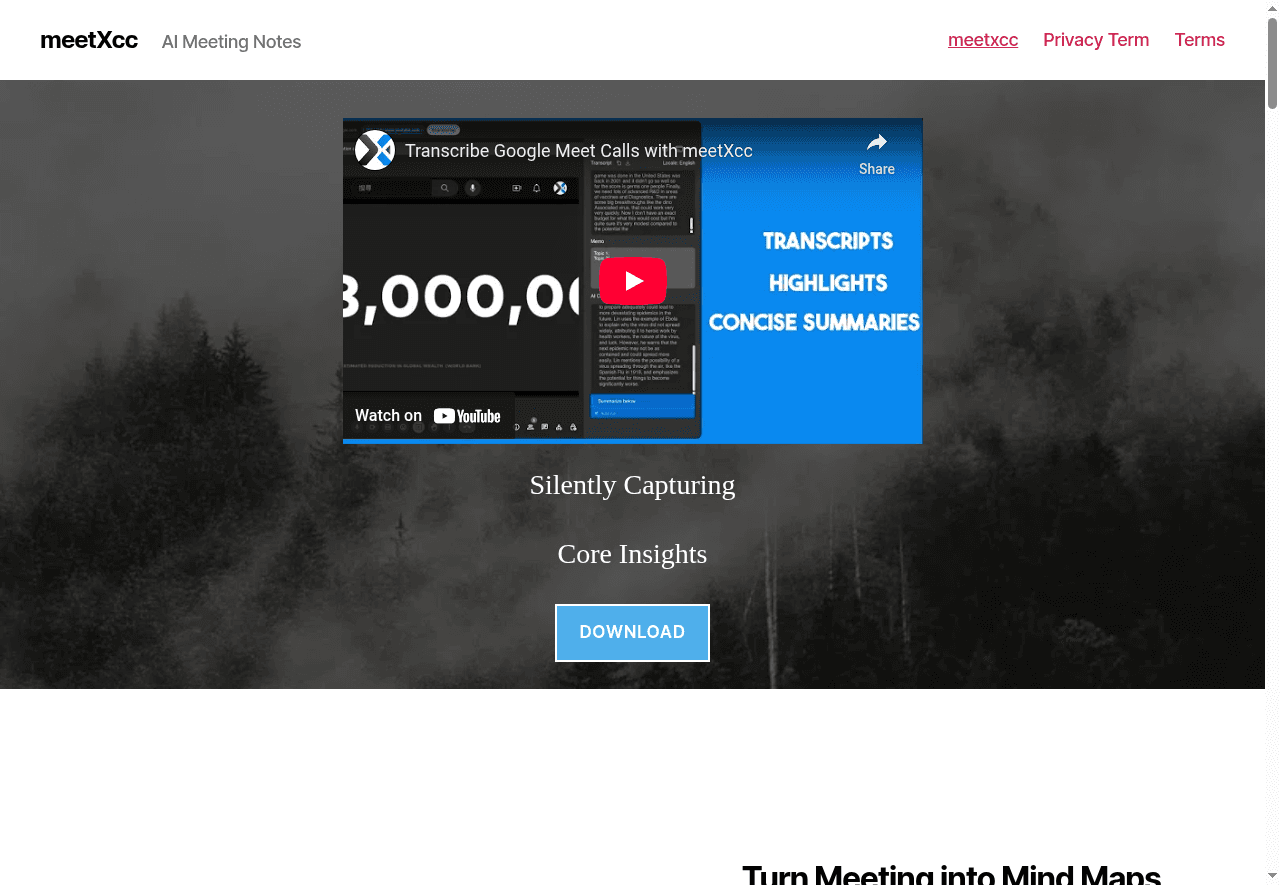Screen dimensions: 1280x885
Task: Click the small meetXcc extension icon beside bell
Action: click(560, 188)
